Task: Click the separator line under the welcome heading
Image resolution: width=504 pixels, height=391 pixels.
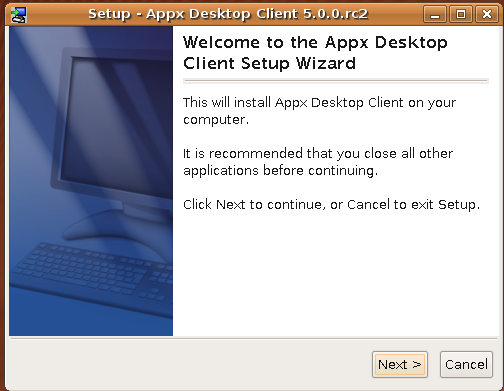Action: click(x=336, y=81)
